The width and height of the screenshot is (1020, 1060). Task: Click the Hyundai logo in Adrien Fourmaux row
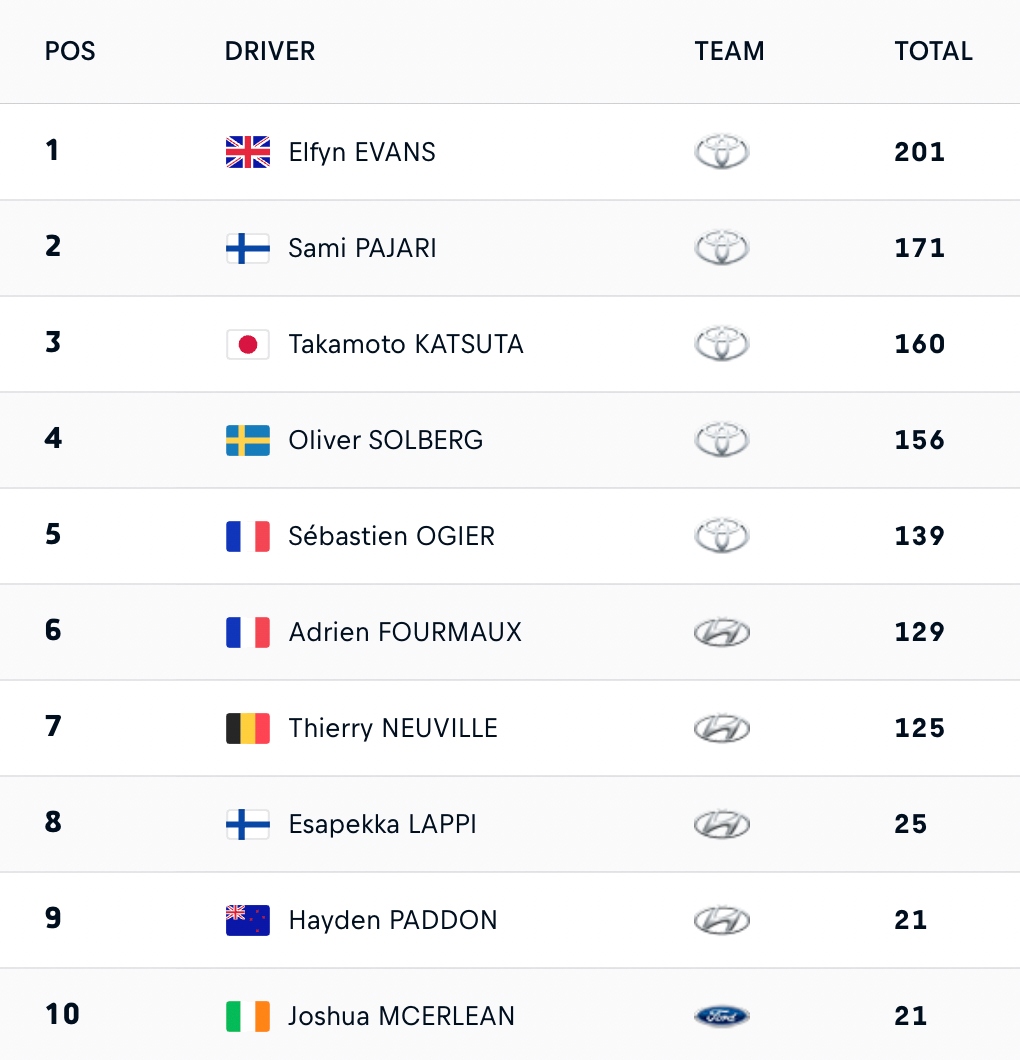pyautogui.click(x=722, y=632)
